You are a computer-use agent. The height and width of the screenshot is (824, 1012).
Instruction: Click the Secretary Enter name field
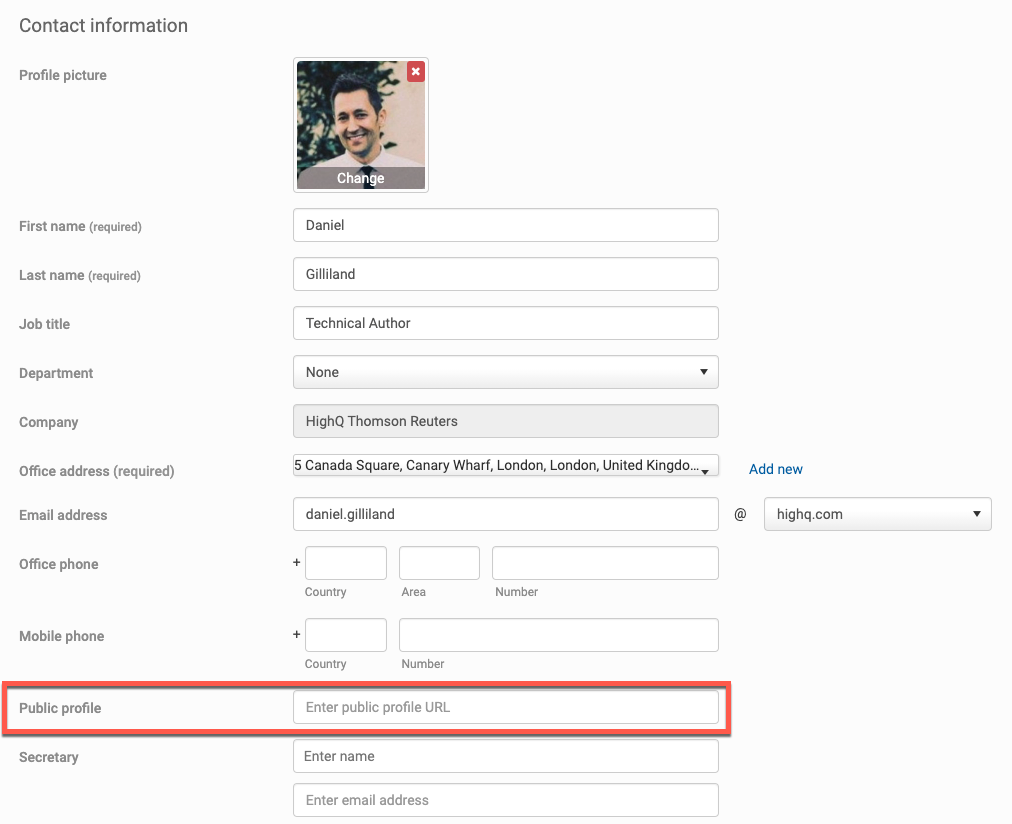pos(505,756)
